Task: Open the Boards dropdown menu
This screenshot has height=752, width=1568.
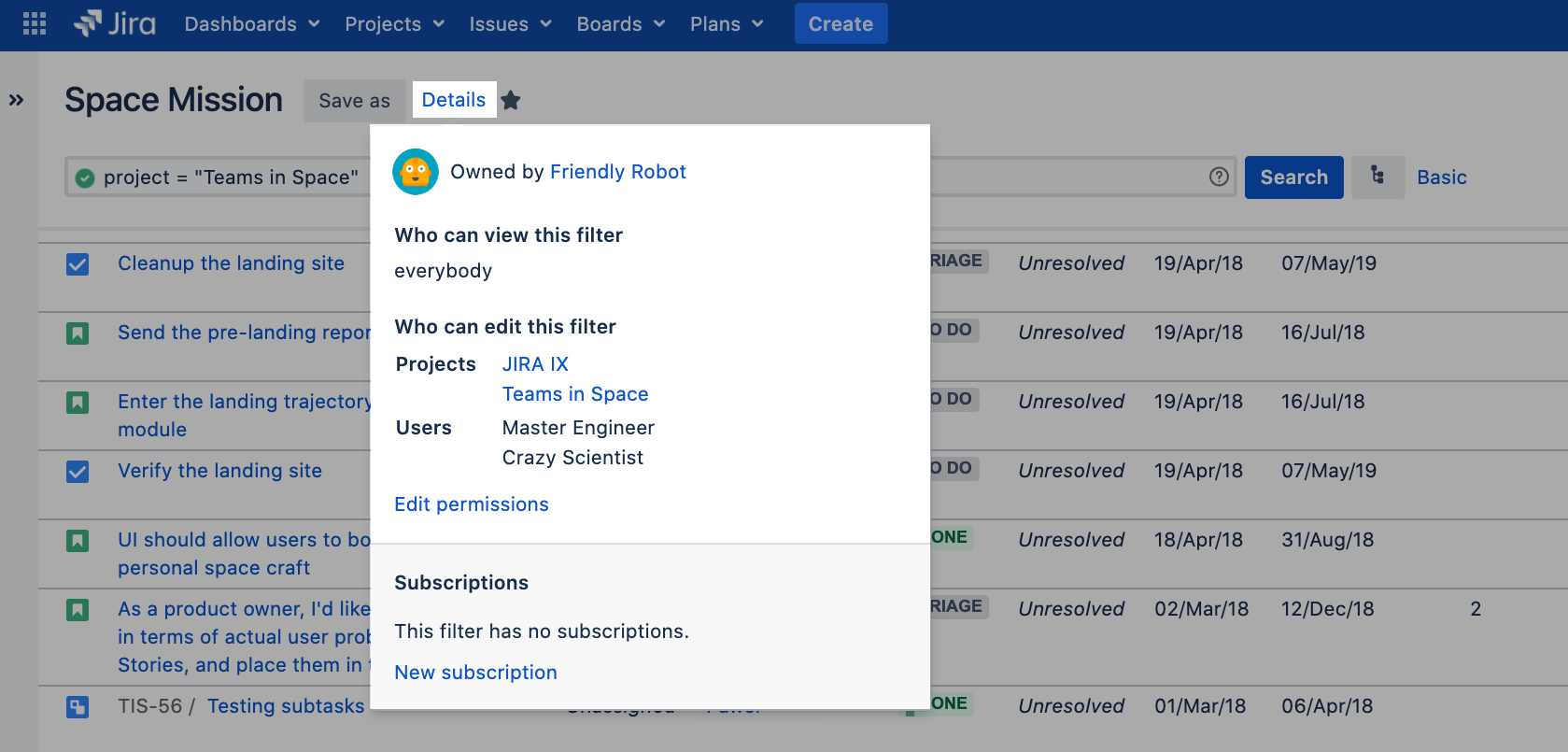Action: click(620, 24)
